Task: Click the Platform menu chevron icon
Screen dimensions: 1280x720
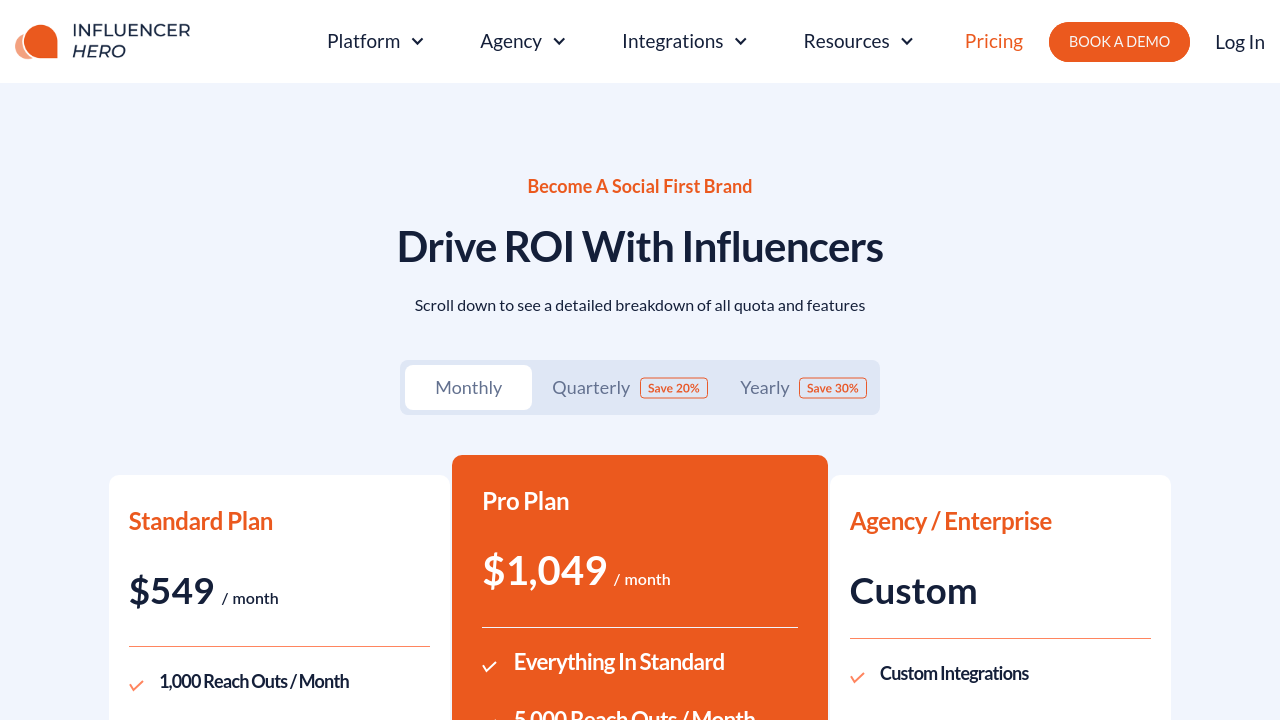Action: 417,41
